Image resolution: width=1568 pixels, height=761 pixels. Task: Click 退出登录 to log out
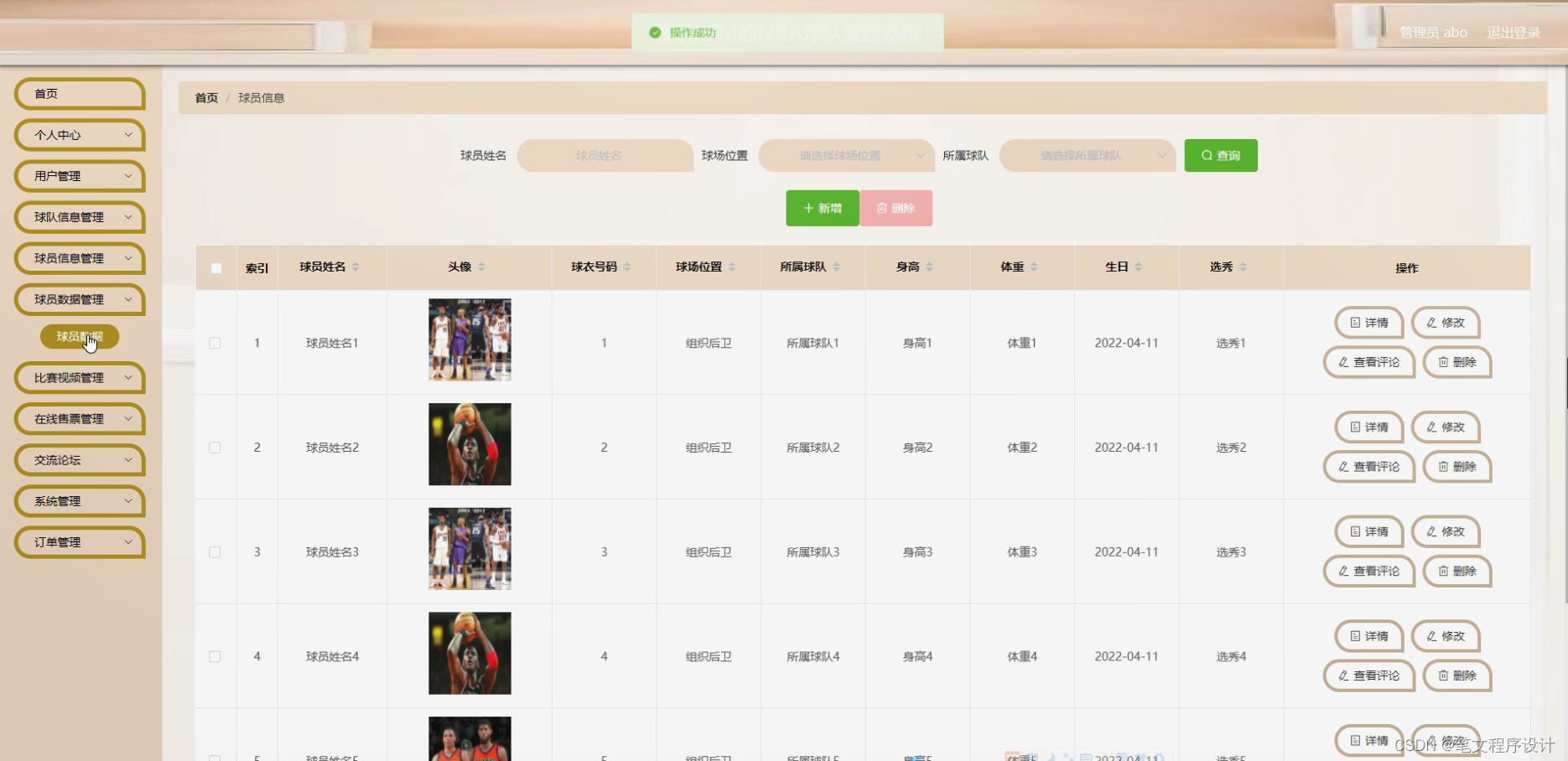[1513, 33]
